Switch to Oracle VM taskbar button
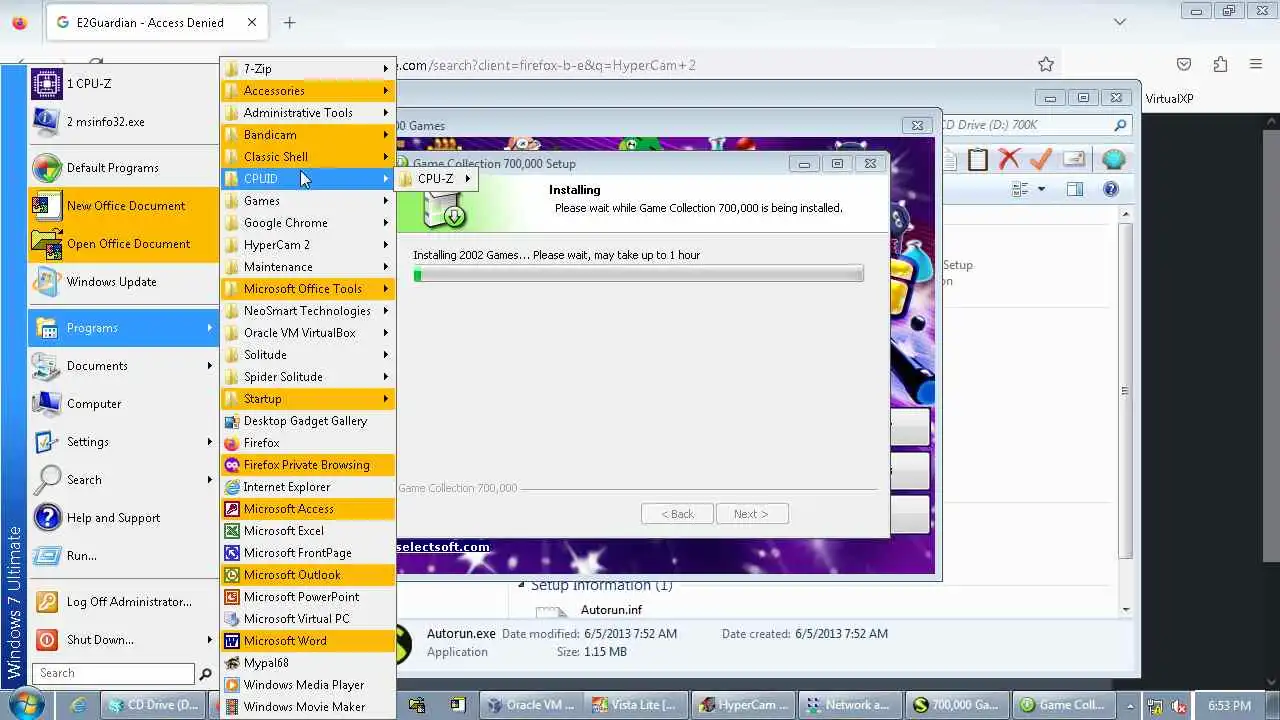The width and height of the screenshot is (1280, 720). pyautogui.click(x=530, y=705)
